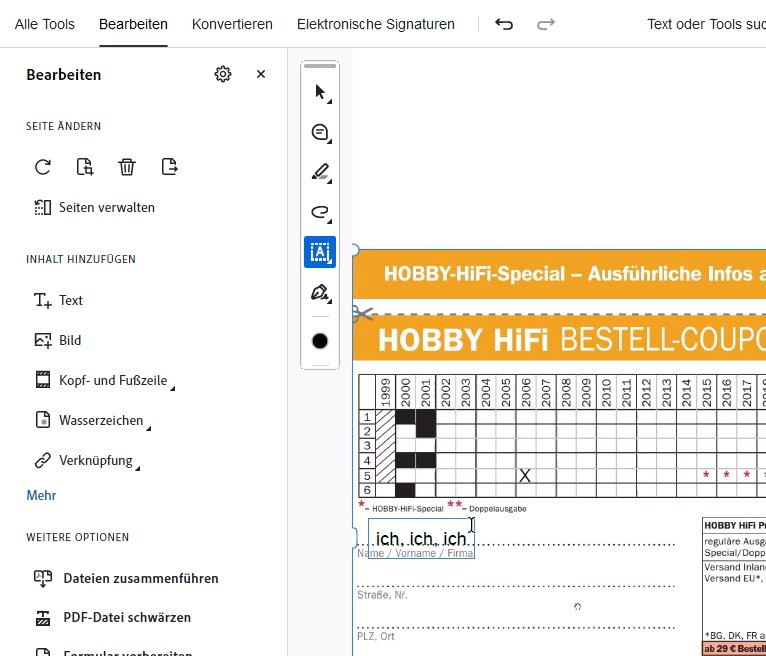Click the redo arrow
The width and height of the screenshot is (766, 656).
546,24
